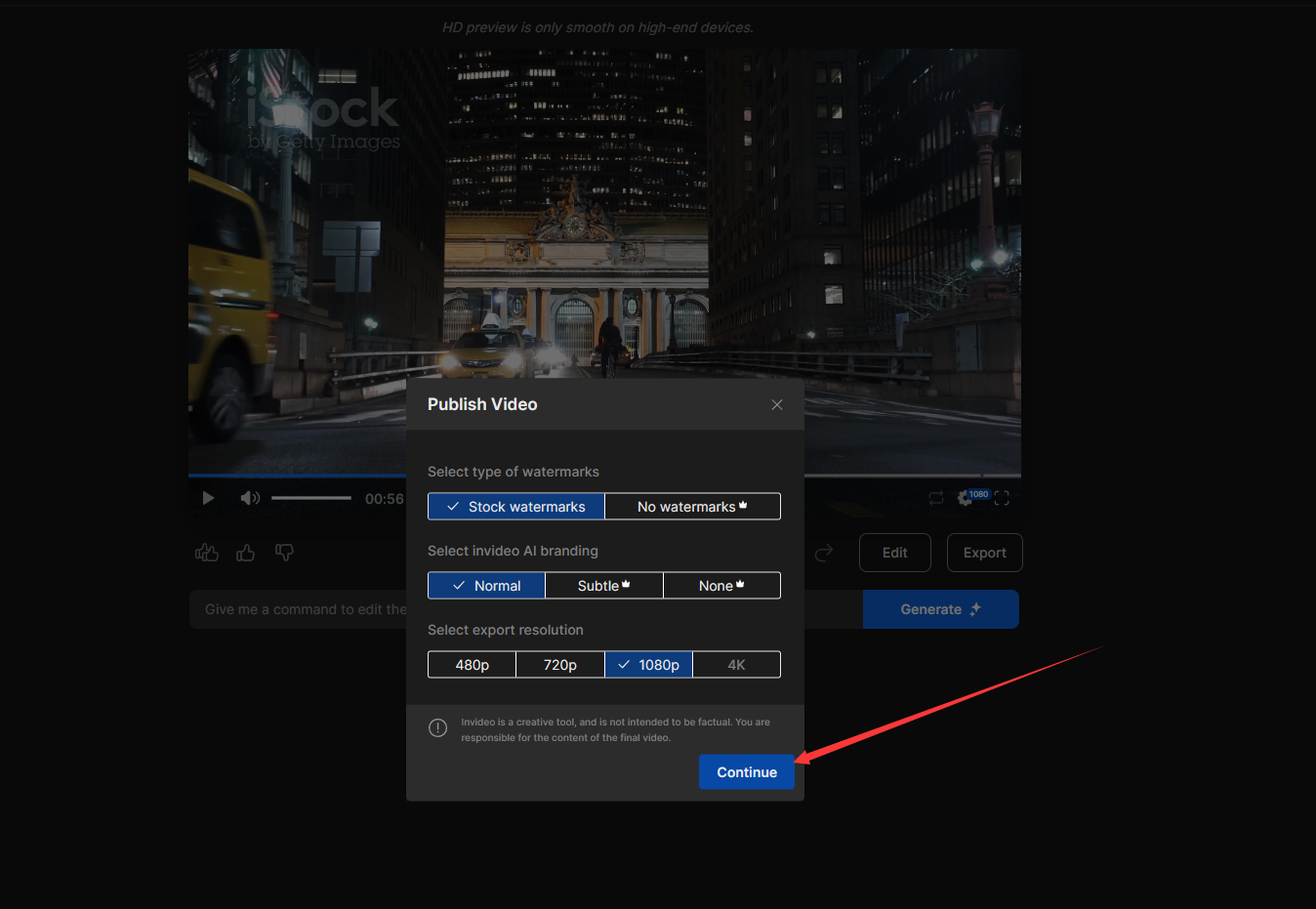
Task: Open the Edit button
Action: pyautogui.click(x=895, y=553)
